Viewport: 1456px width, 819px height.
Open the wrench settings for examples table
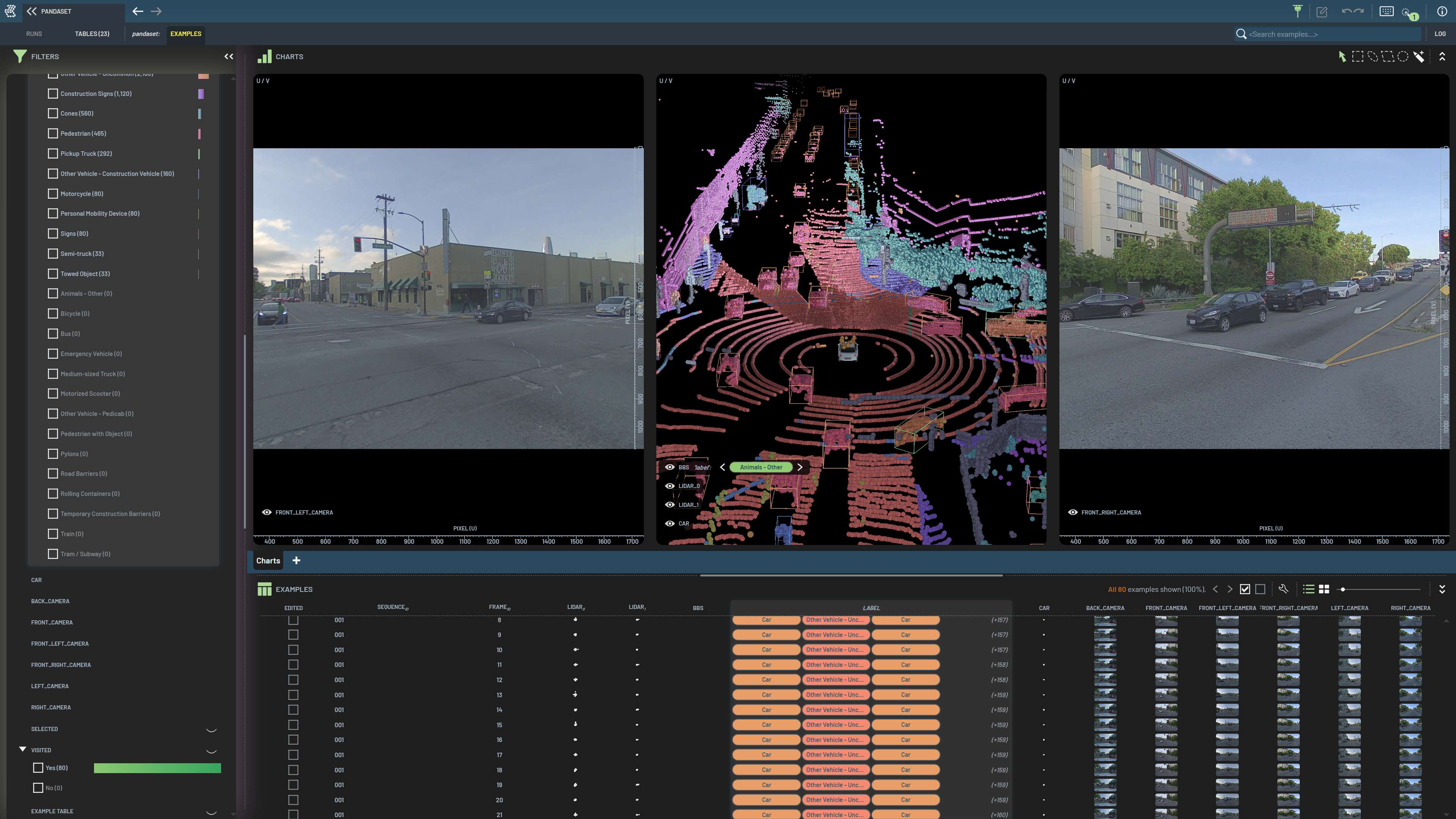(1283, 589)
